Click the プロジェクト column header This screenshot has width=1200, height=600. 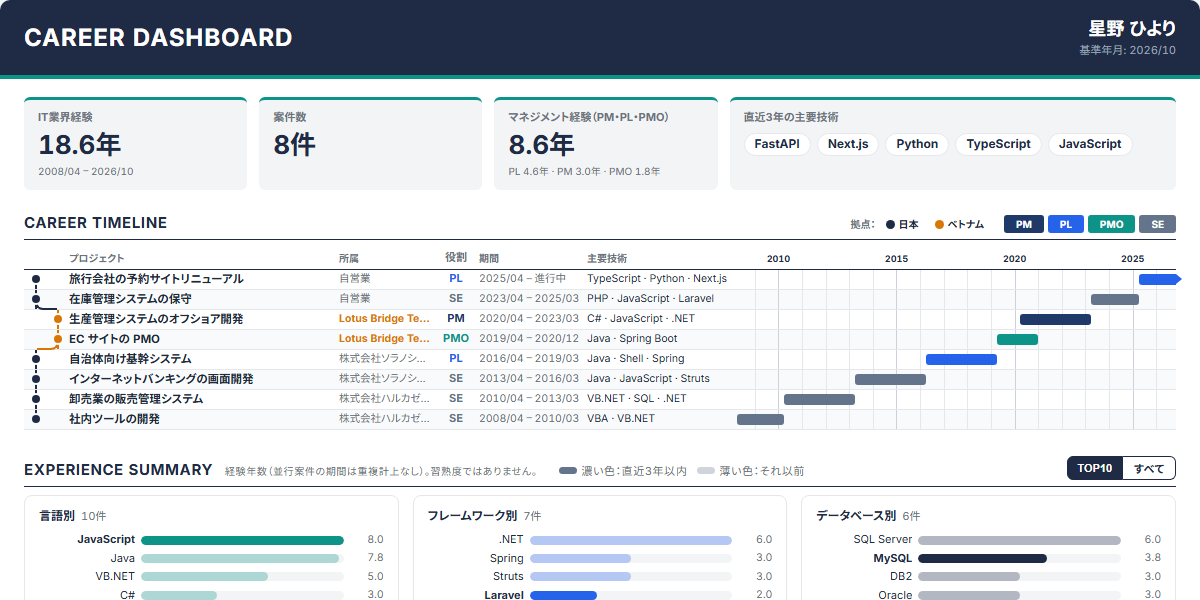[97, 258]
